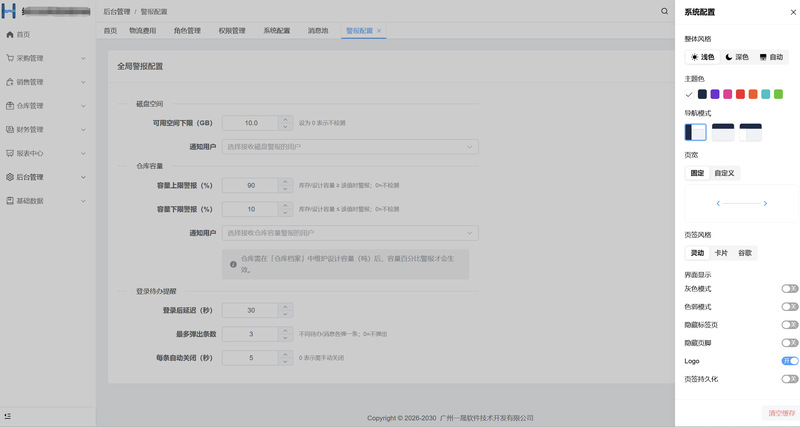Viewport: 800px width, 427px height.
Task: Switch to the 消息池 tab
Action: [318, 31]
